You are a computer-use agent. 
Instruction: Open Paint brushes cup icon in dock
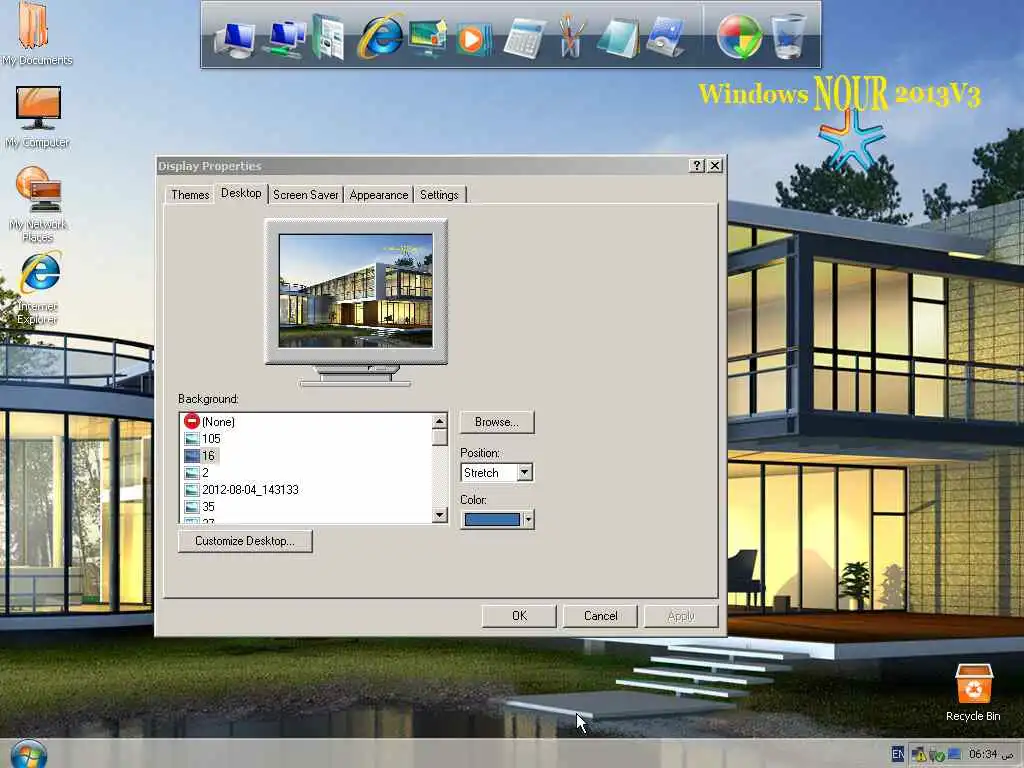571,37
